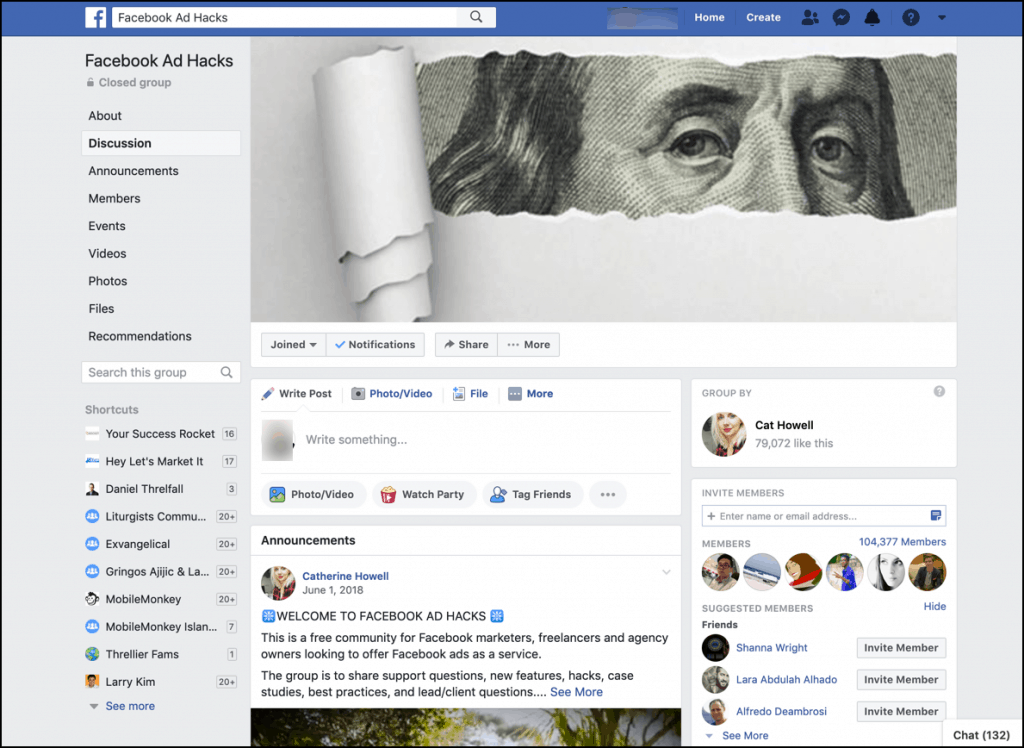Go to the Events section
Viewport: 1024px width, 748px height.
pyautogui.click(x=107, y=226)
